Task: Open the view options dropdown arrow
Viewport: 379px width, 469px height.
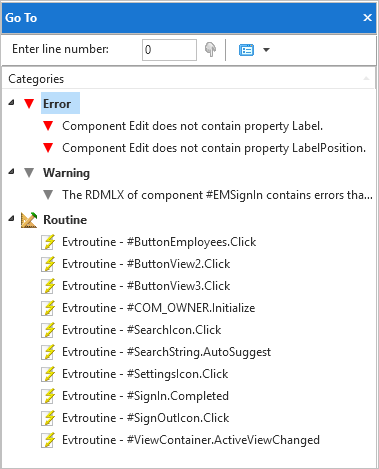Action: 266,50
